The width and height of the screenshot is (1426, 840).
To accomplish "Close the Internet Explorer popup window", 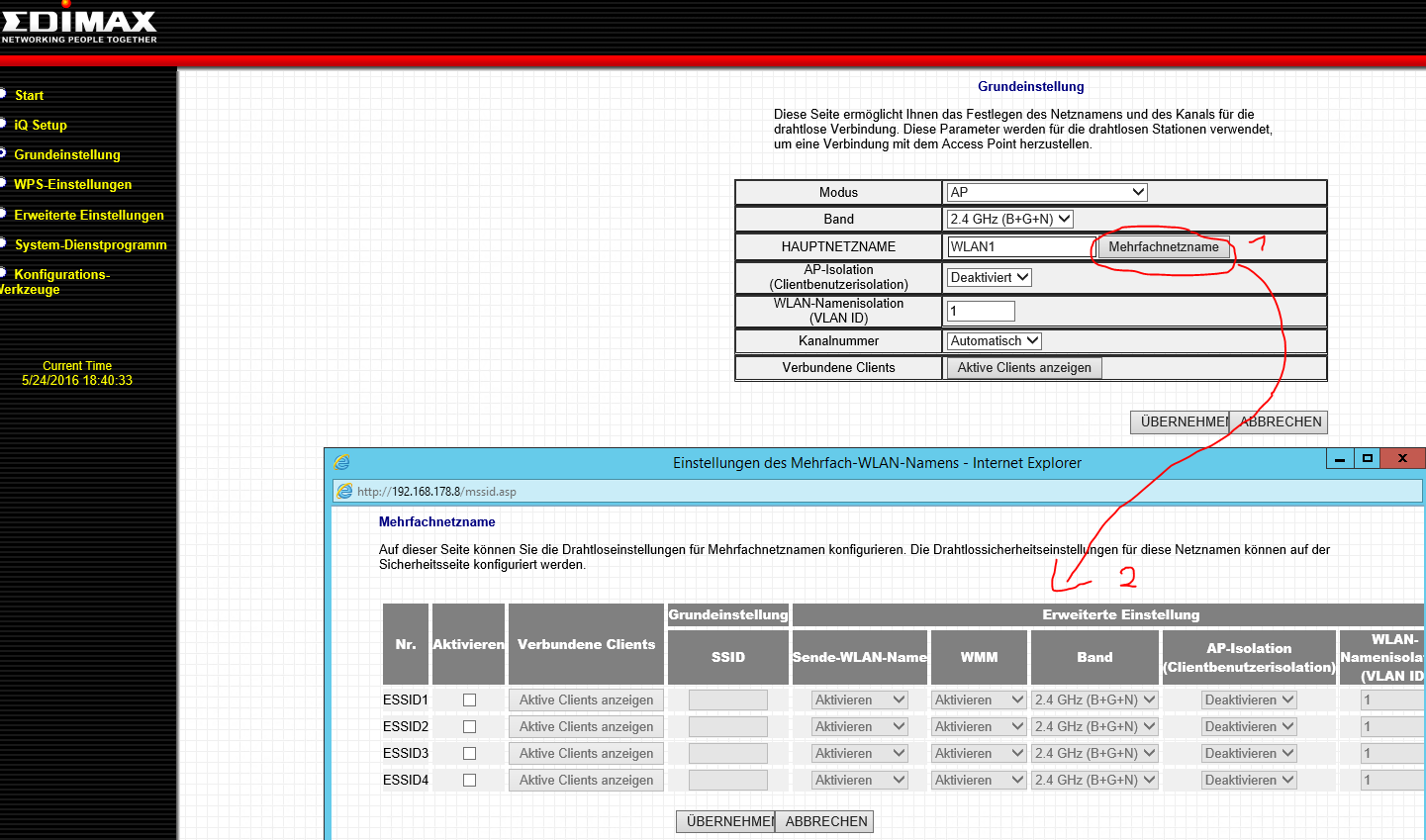I will tap(1401, 459).
